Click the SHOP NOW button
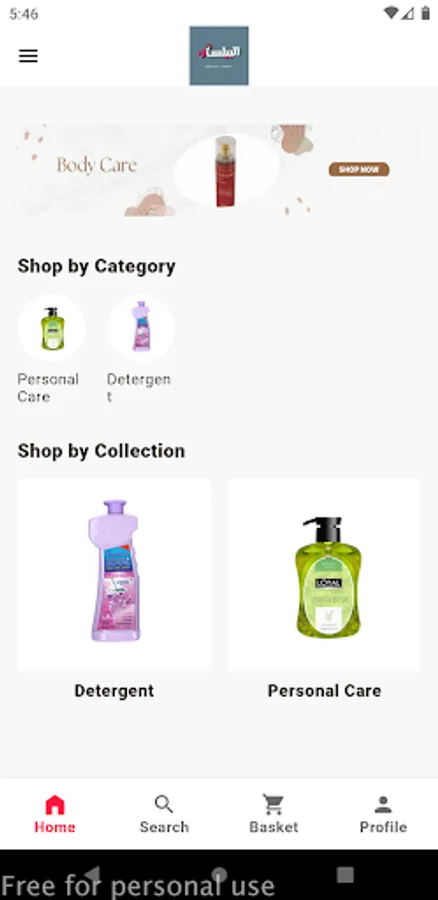 point(359,169)
